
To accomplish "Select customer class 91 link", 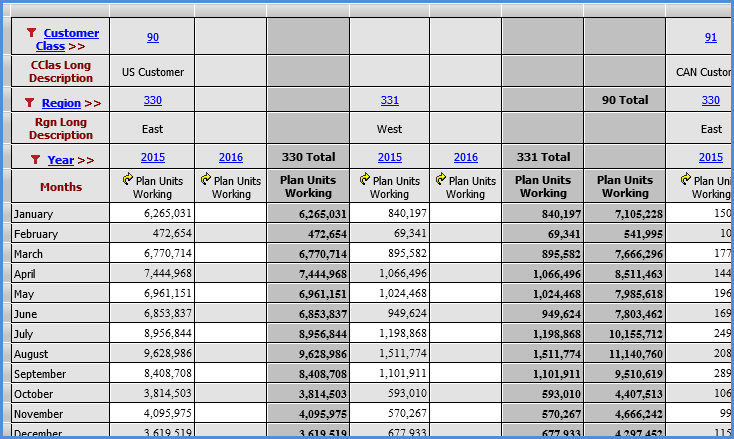I will tap(710, 37).
